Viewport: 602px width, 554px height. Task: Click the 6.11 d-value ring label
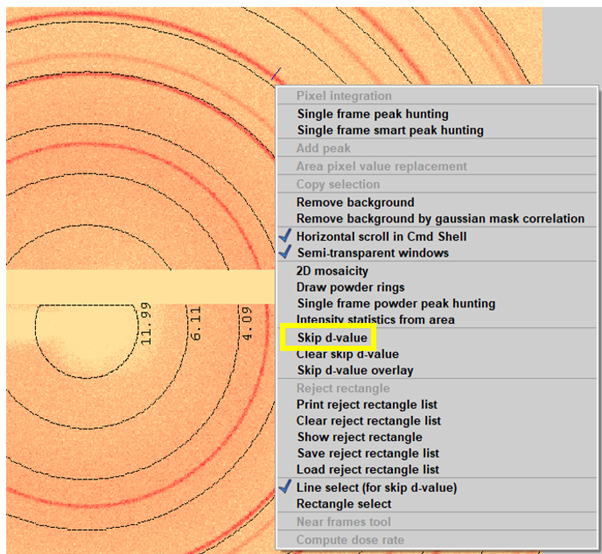196,324
